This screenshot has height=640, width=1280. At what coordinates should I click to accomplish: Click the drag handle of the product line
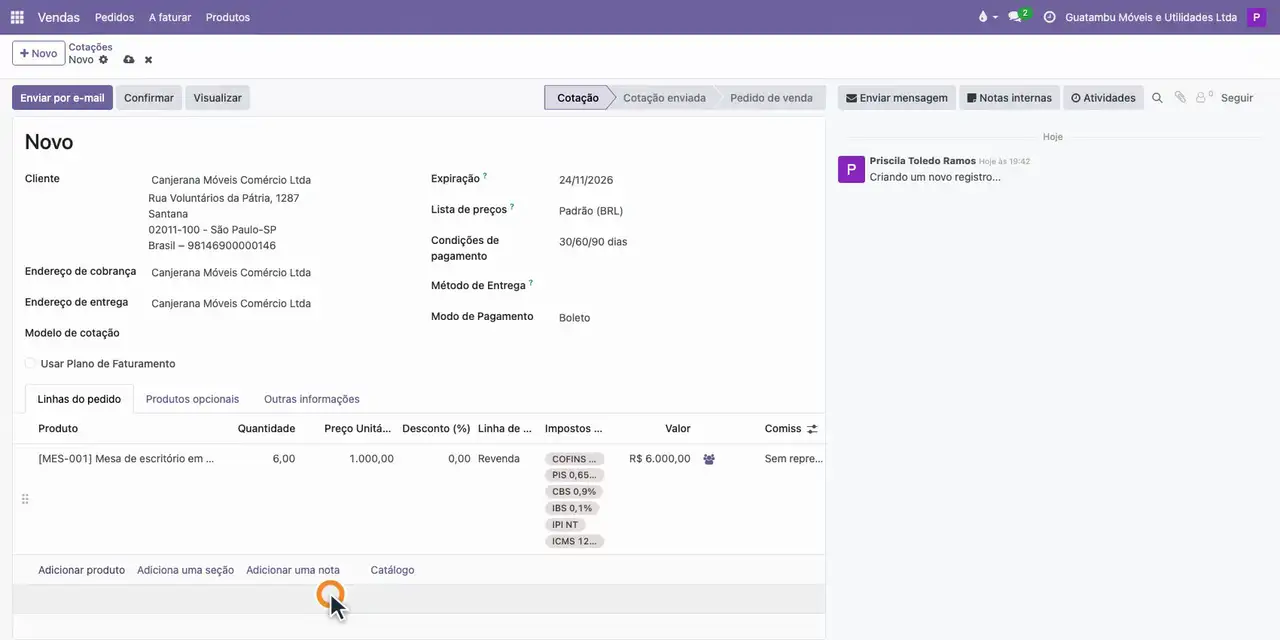pos(25,499)
